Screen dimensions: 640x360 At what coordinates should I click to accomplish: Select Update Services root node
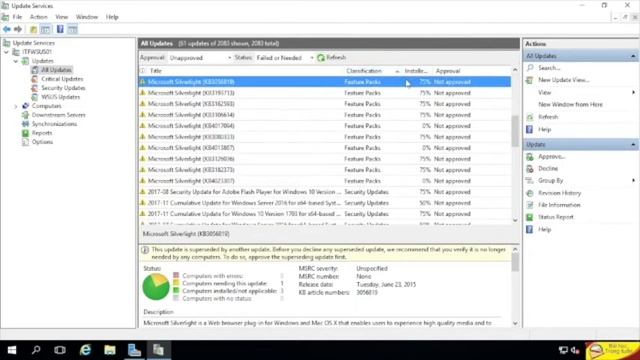[x=33, y=43]
